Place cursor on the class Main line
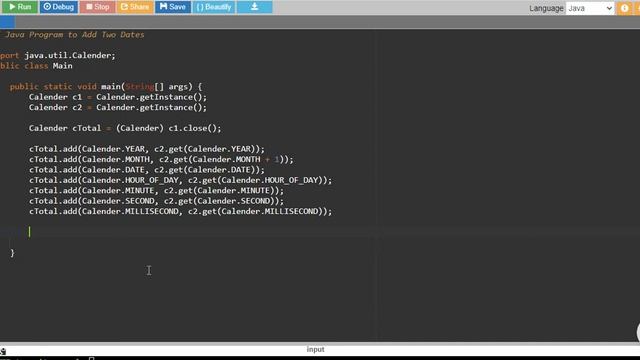640x360 pixels. [36, 66]
